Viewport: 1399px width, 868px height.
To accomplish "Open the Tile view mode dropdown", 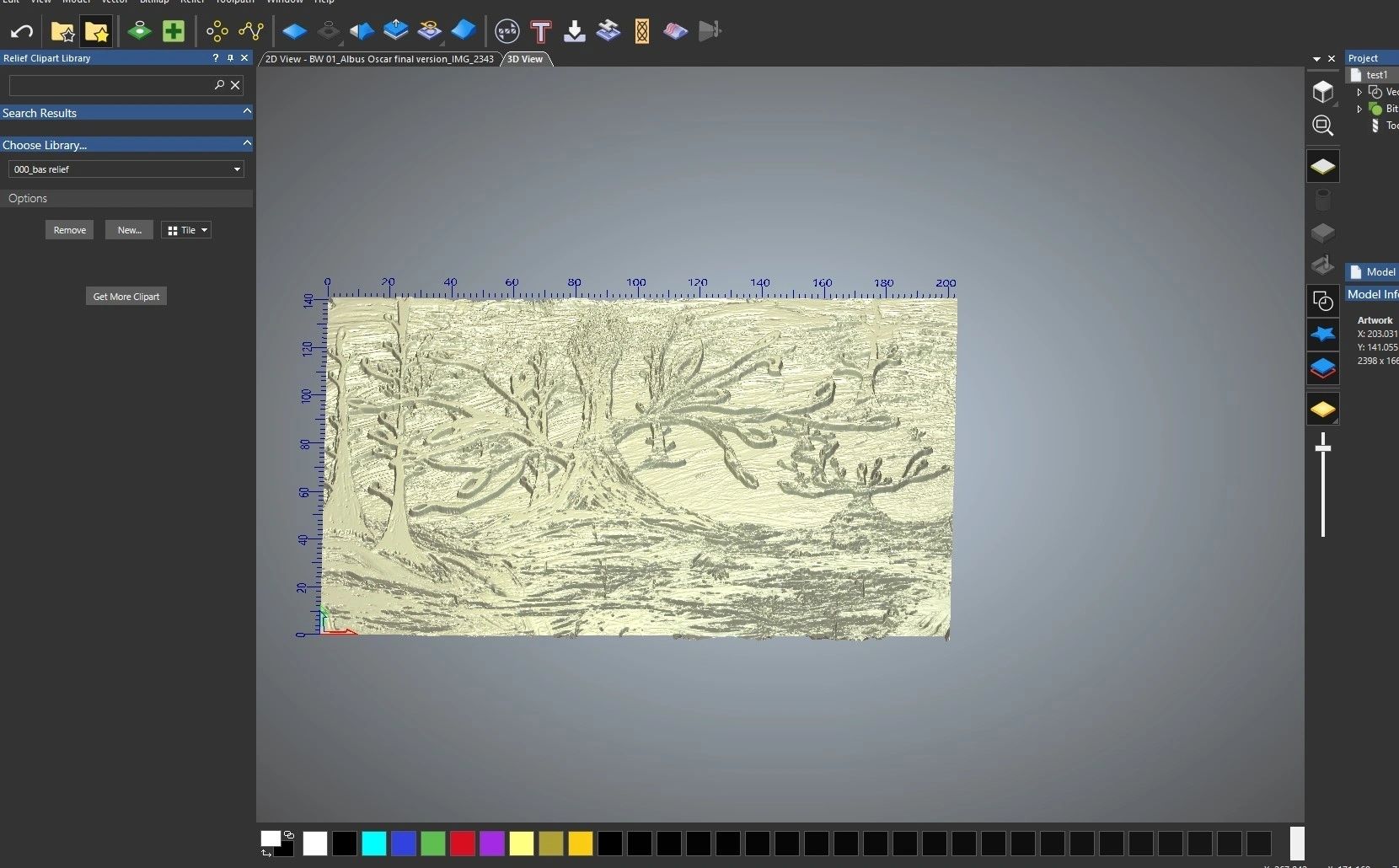I will [x=186, y=230].
